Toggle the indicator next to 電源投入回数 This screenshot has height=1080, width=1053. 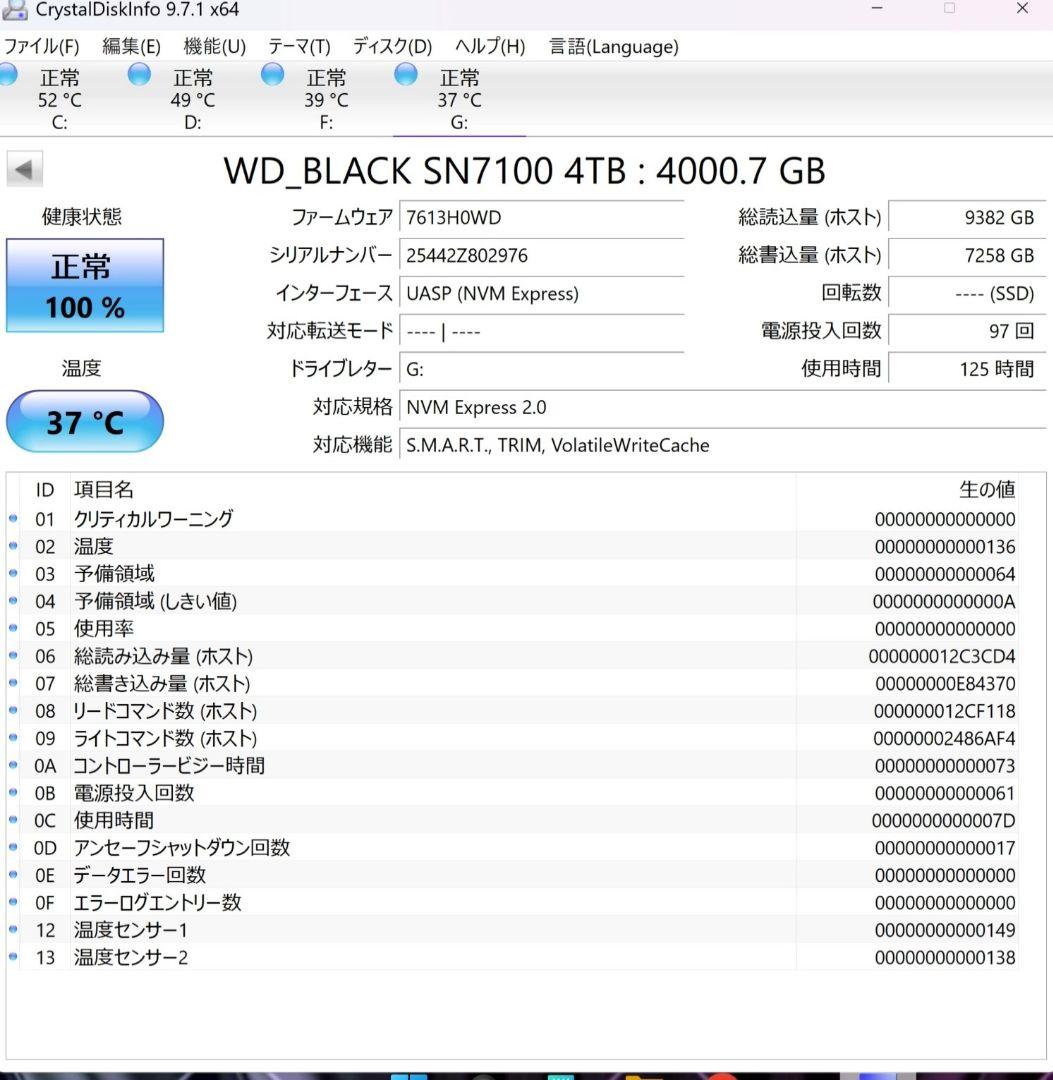coord(11,793)
